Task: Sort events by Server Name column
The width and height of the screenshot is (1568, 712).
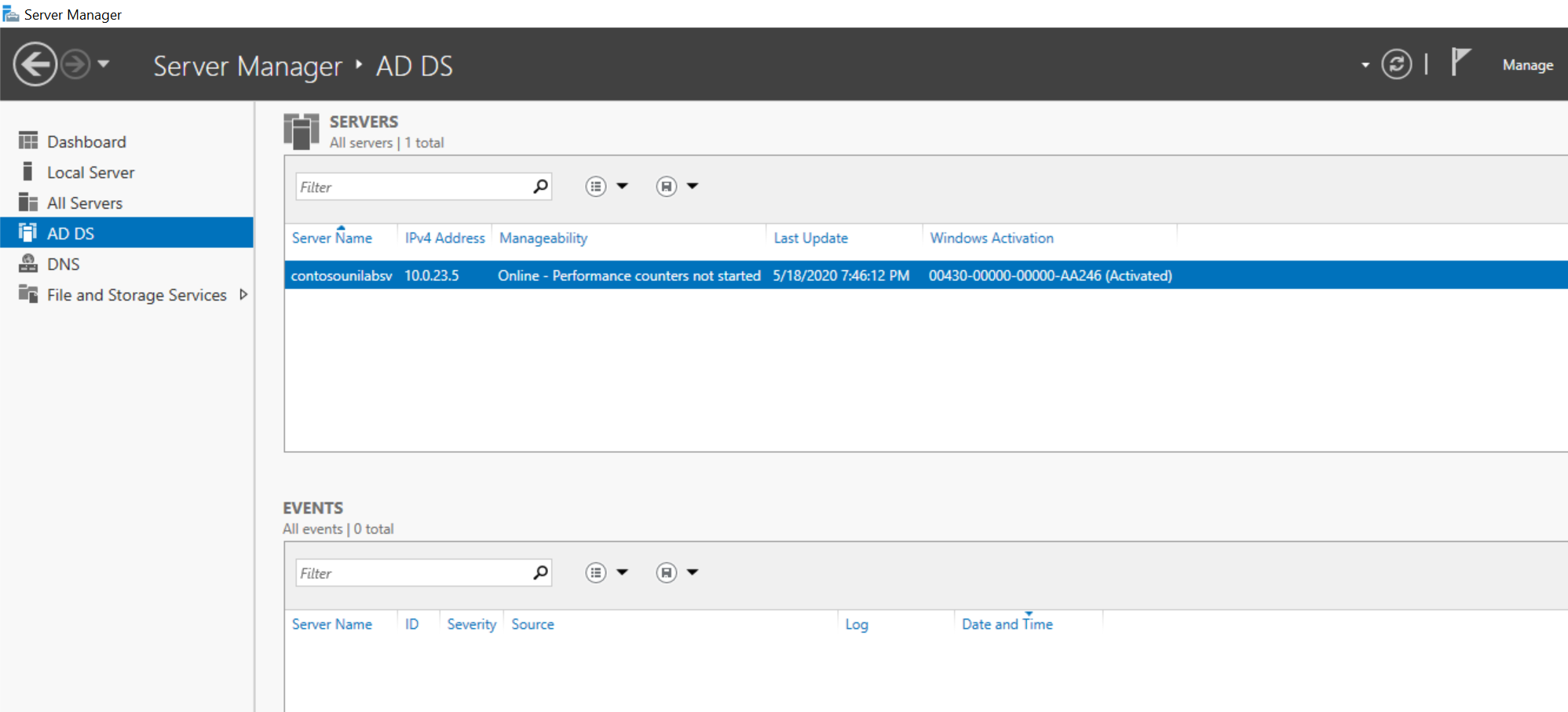Action: [332, 624]
